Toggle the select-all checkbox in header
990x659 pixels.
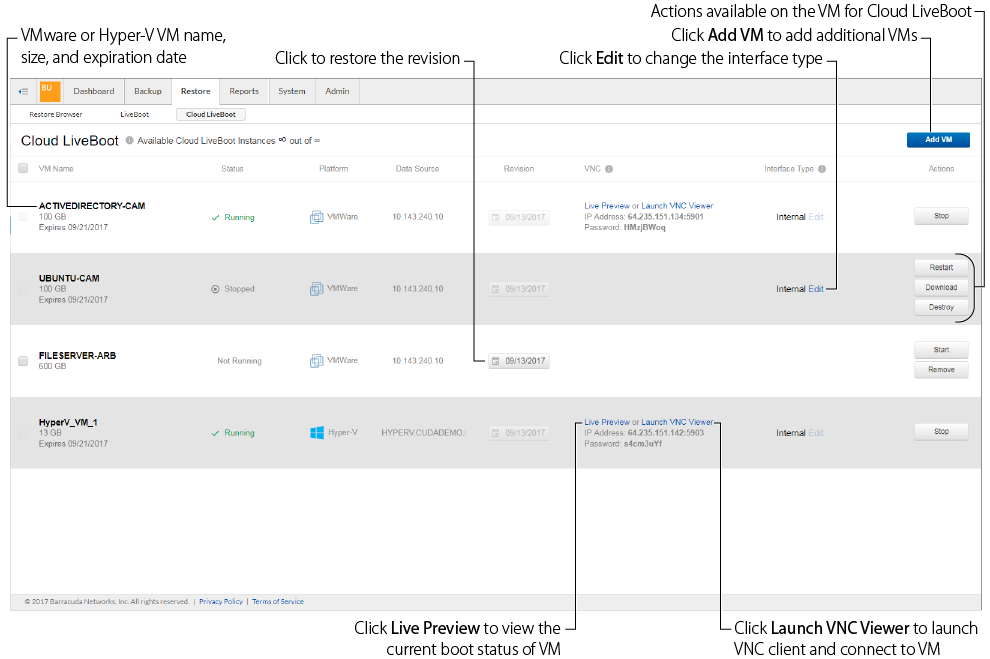coord(23,169)
